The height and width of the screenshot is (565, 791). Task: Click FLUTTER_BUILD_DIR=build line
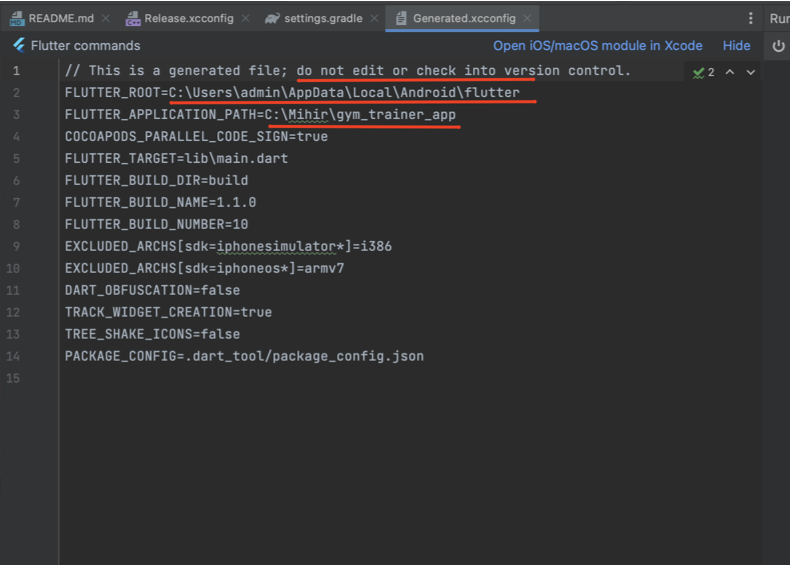(156, 180)
